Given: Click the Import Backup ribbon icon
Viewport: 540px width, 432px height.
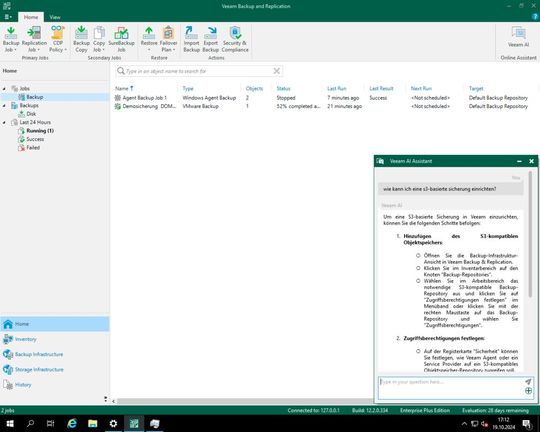Looking at the screenshot, I should pyautogui.click(x=191, y=39).
